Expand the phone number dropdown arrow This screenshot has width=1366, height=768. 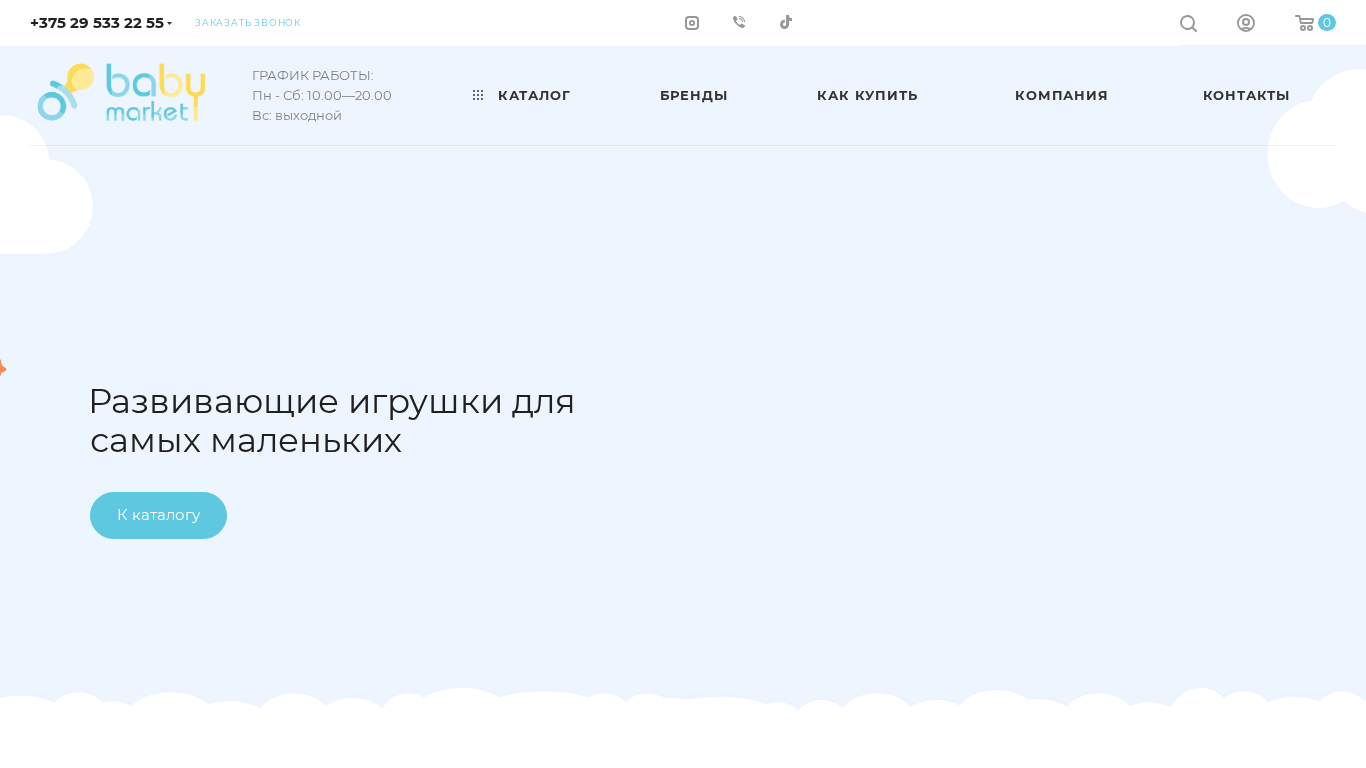(x=169, y=23)
